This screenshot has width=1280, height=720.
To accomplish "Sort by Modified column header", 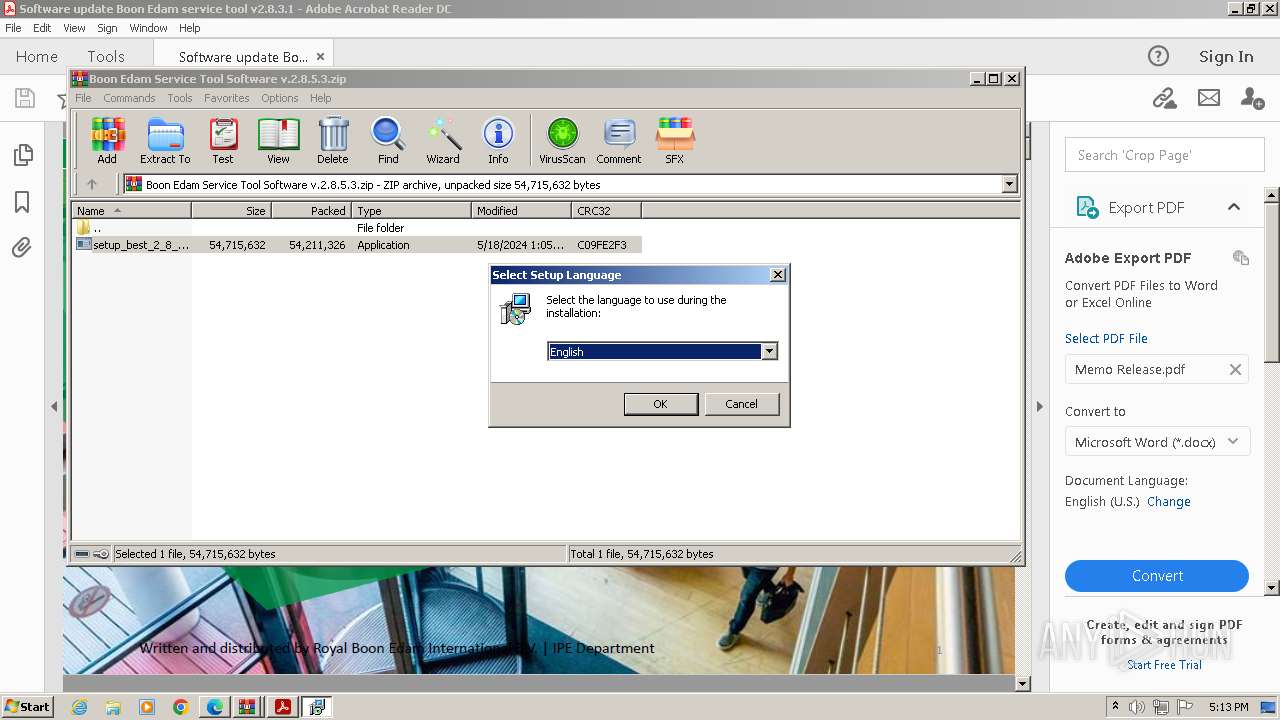I will point(521,211).
